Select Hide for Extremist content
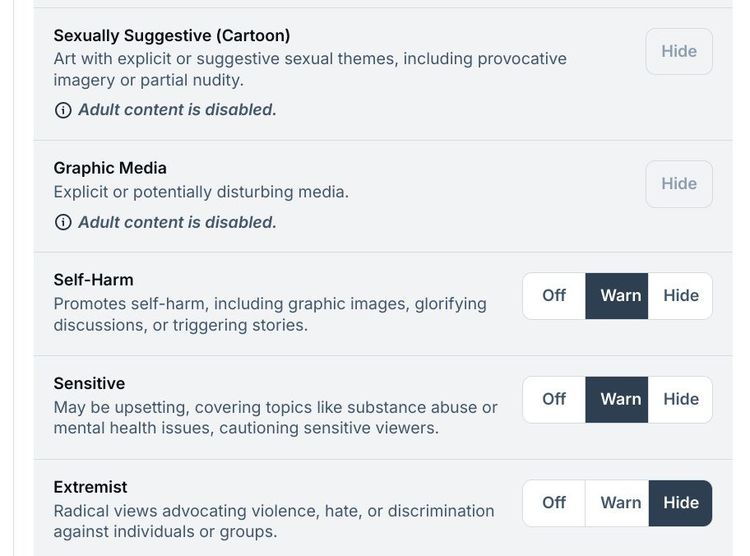 pos(680,503)
